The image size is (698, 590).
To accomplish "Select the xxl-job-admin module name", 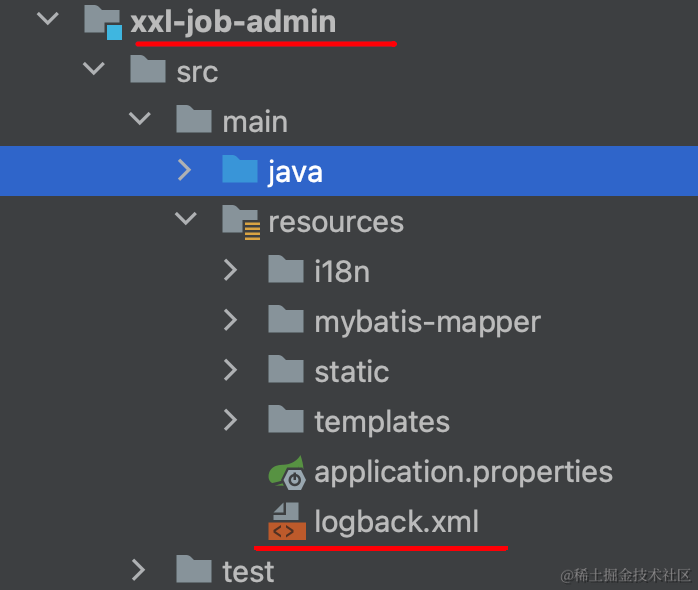I will 233,22.
